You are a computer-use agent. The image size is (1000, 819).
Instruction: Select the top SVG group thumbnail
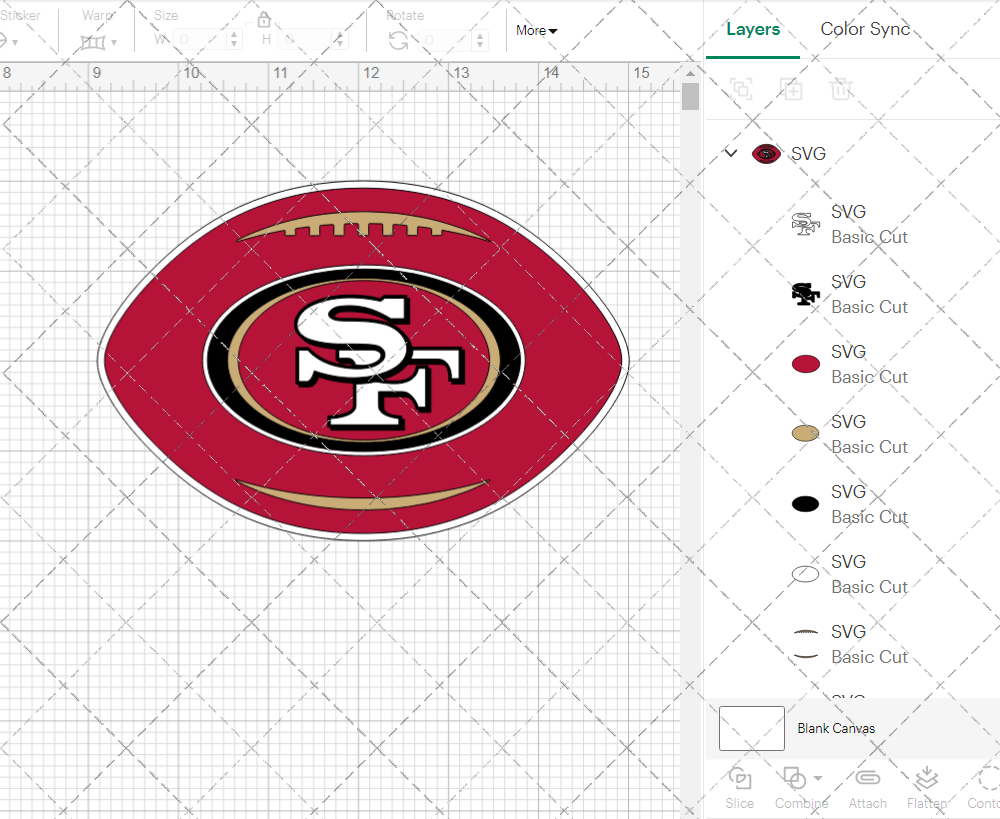[766, 154]
